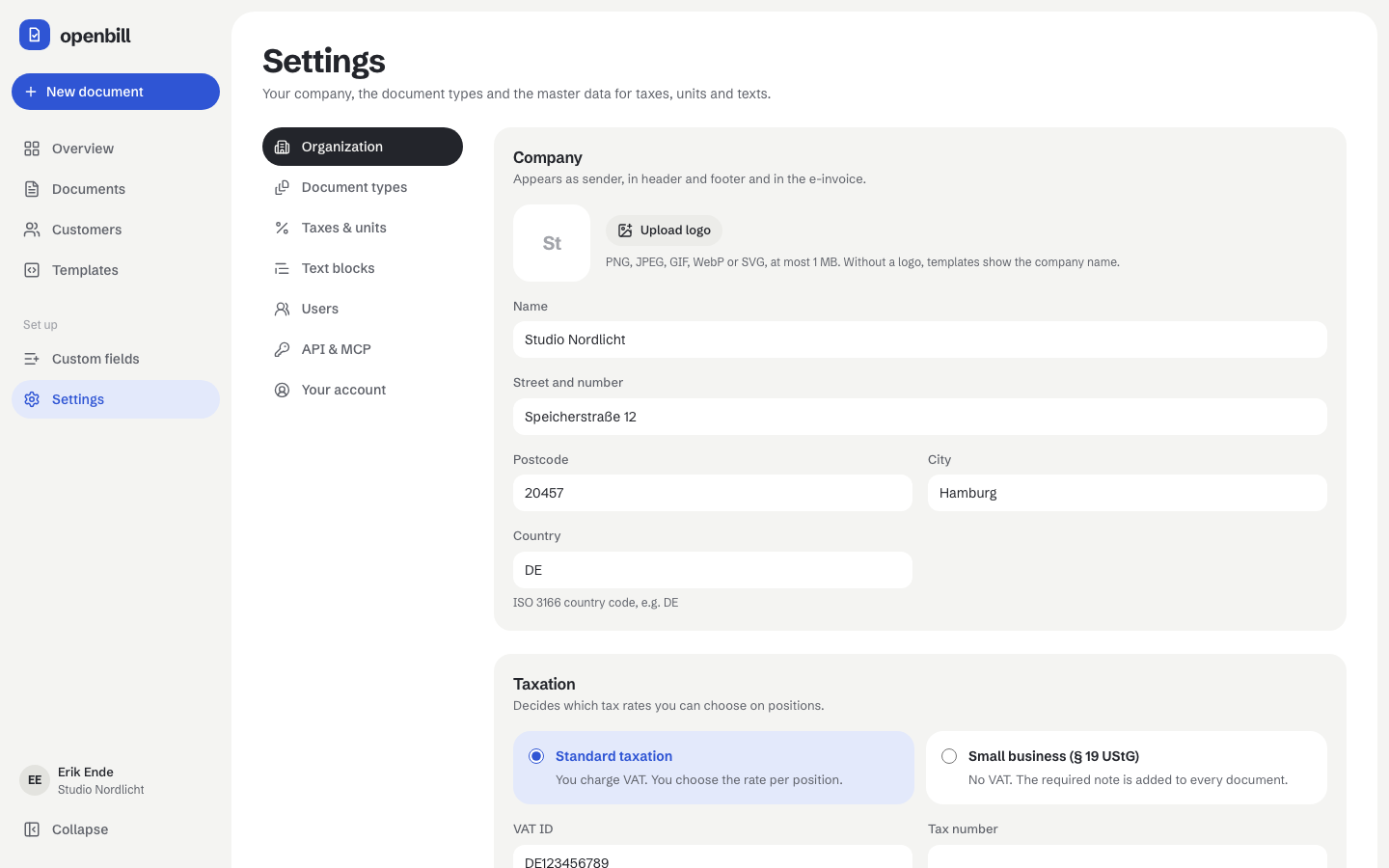
Task: Click the company Name input field
Action: point(920,339)
